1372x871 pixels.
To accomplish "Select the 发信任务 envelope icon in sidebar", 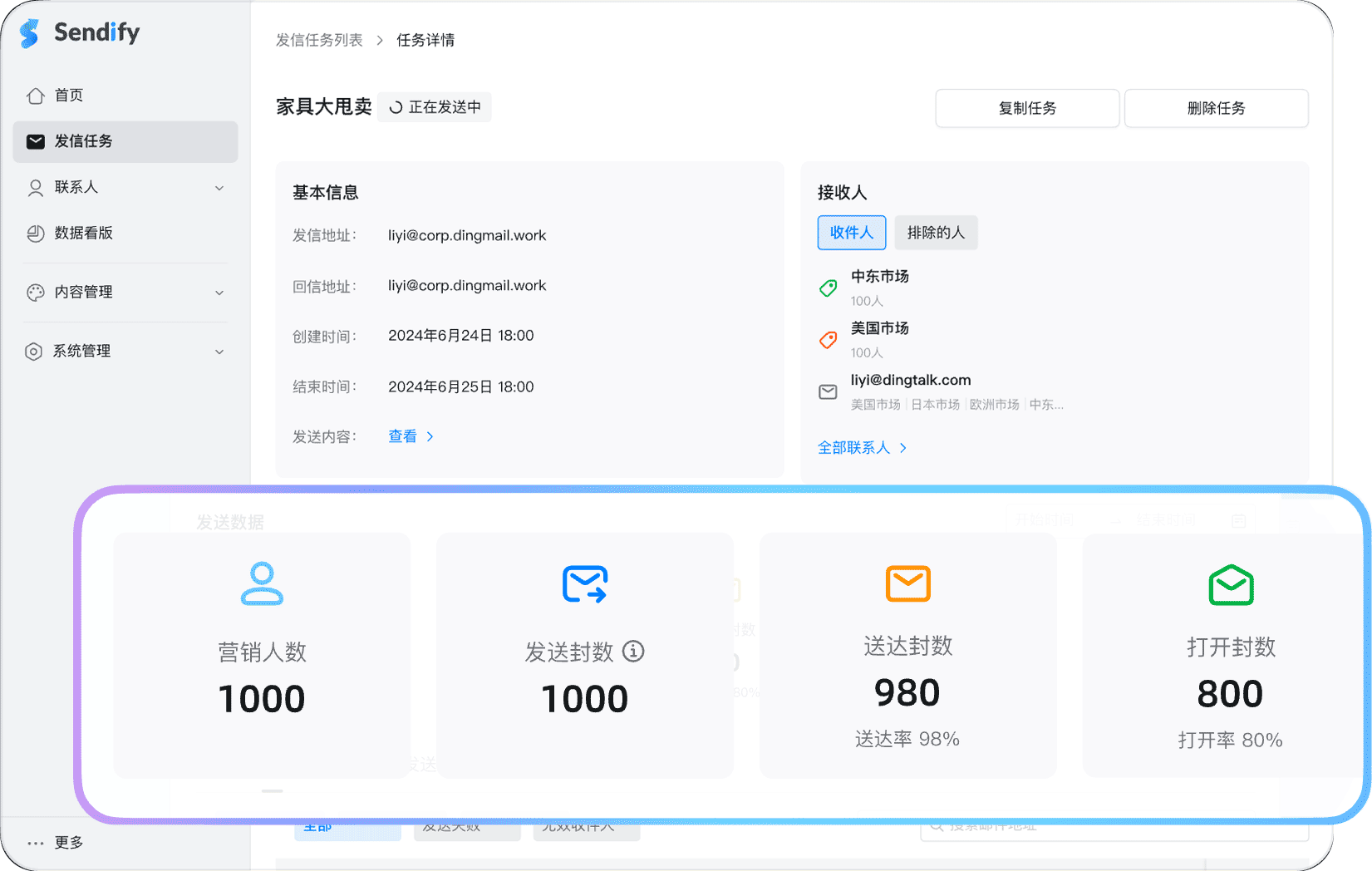I will (35, 141).
